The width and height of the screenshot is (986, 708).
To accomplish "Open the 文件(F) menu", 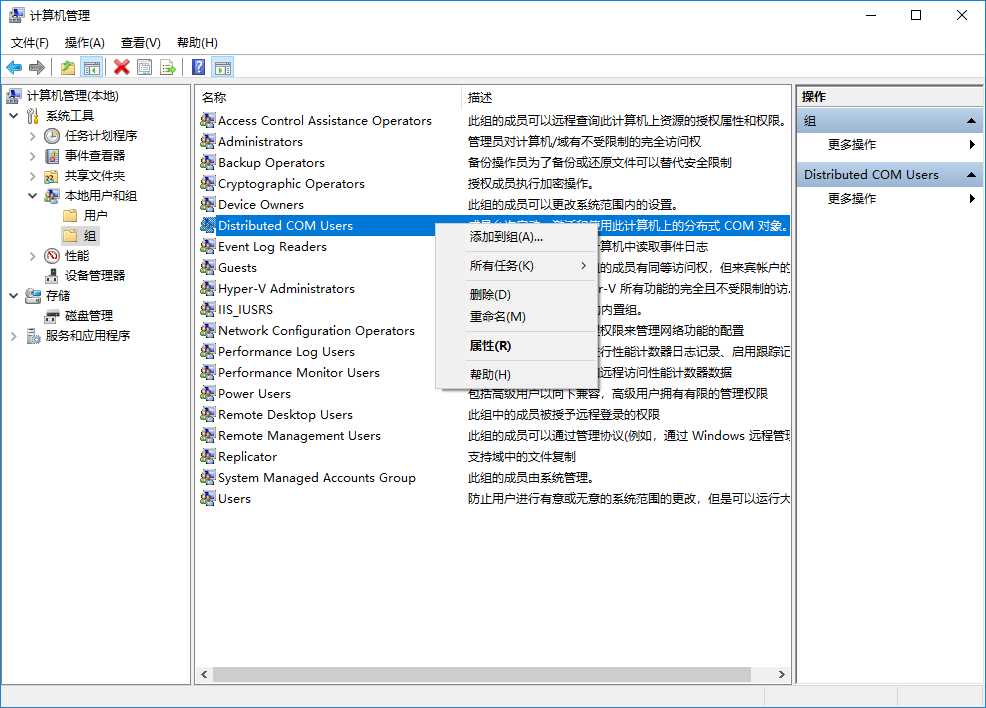I will [30, 43].
